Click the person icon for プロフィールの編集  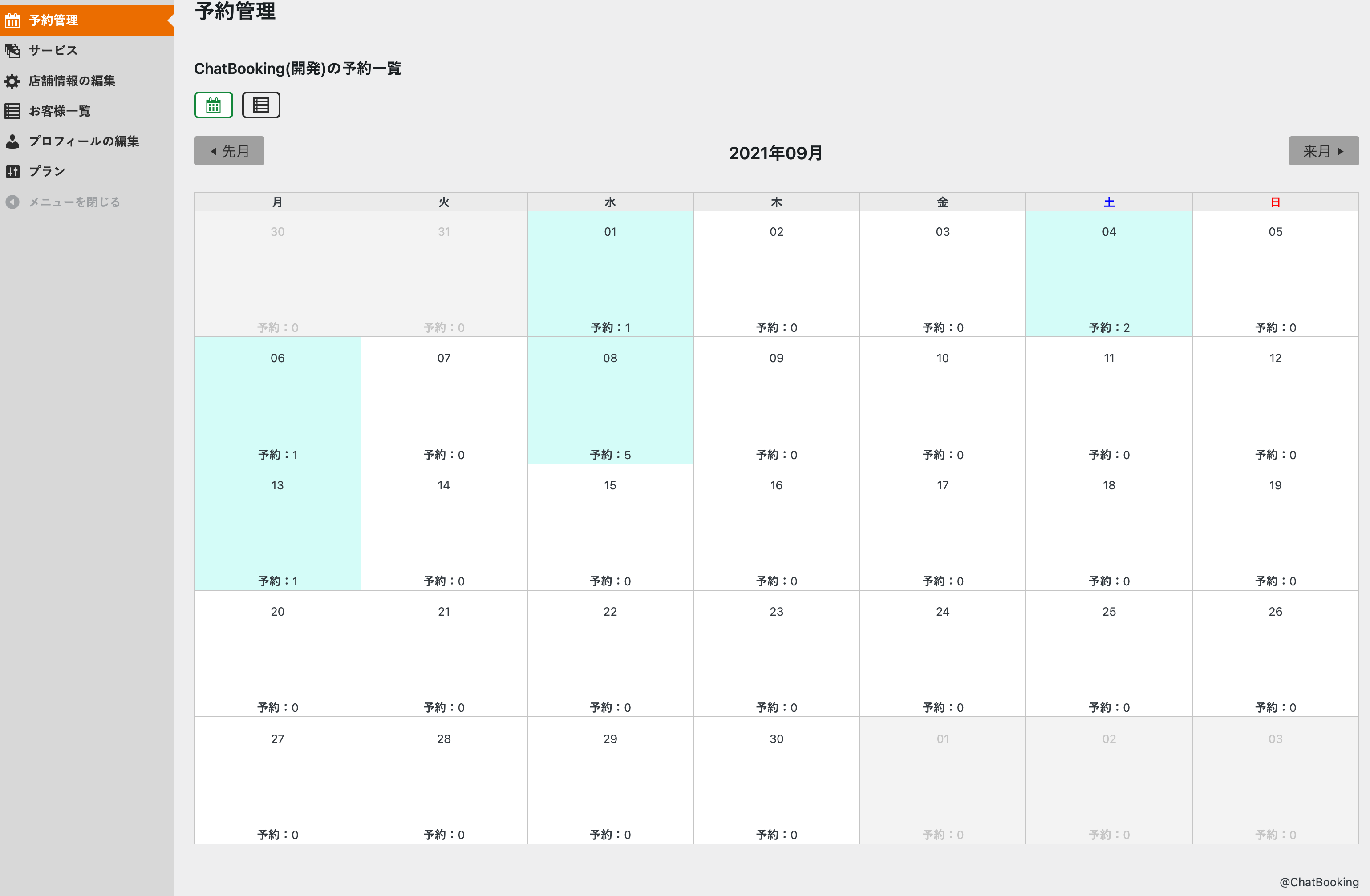click(x=12, y=141)
